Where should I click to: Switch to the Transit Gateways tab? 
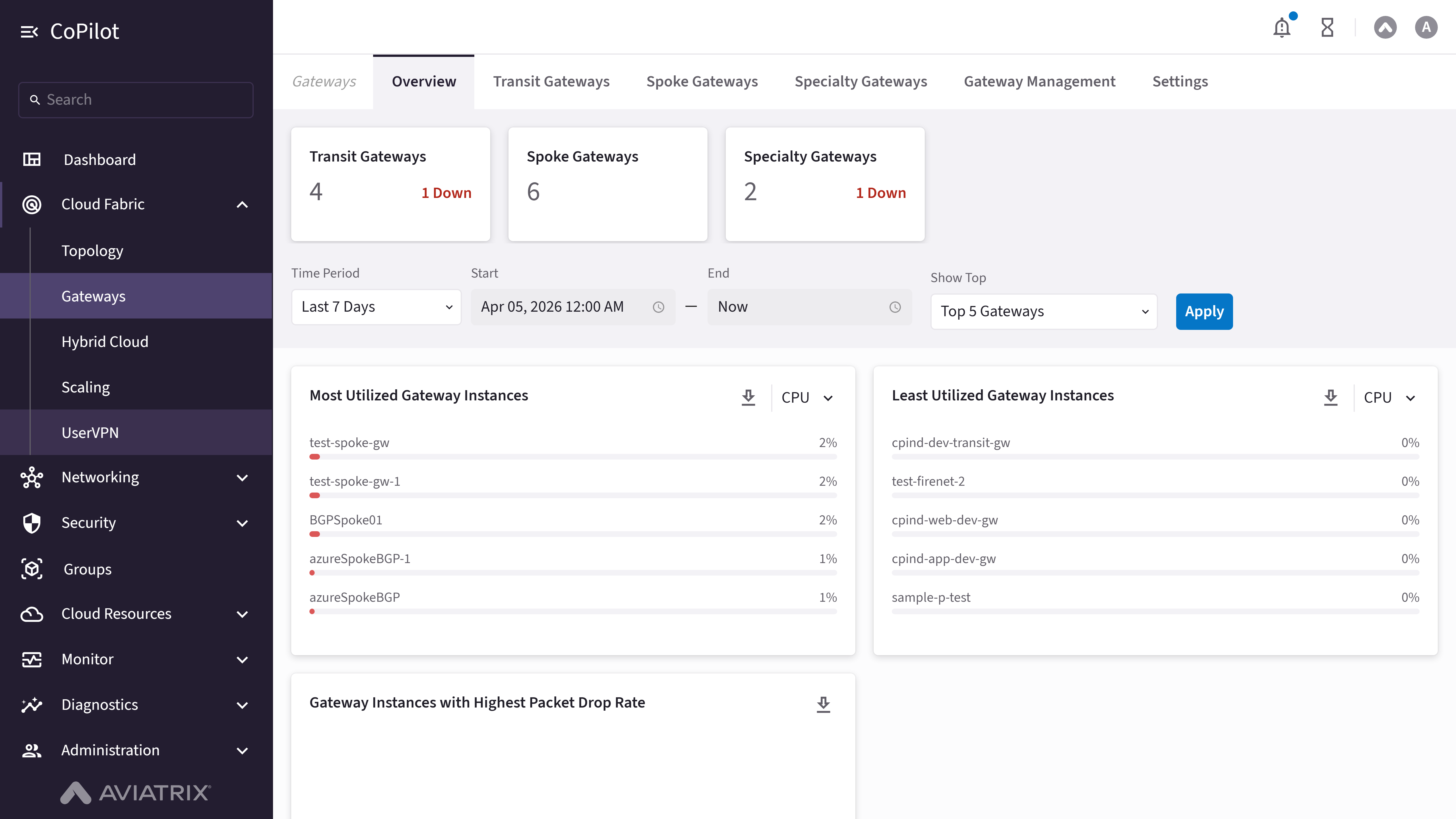551,81
